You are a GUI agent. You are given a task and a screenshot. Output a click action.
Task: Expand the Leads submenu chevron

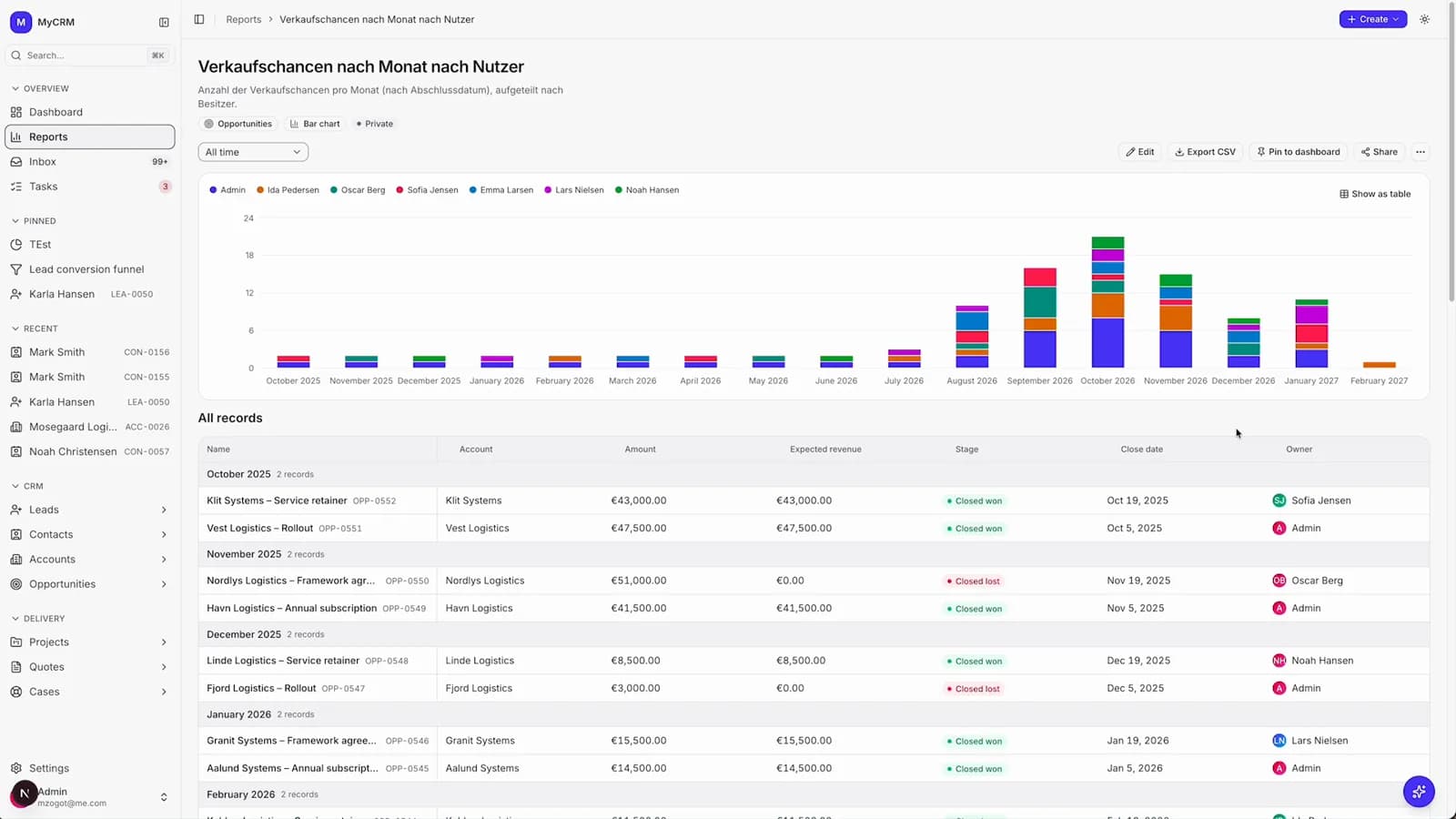coord(164,511)
